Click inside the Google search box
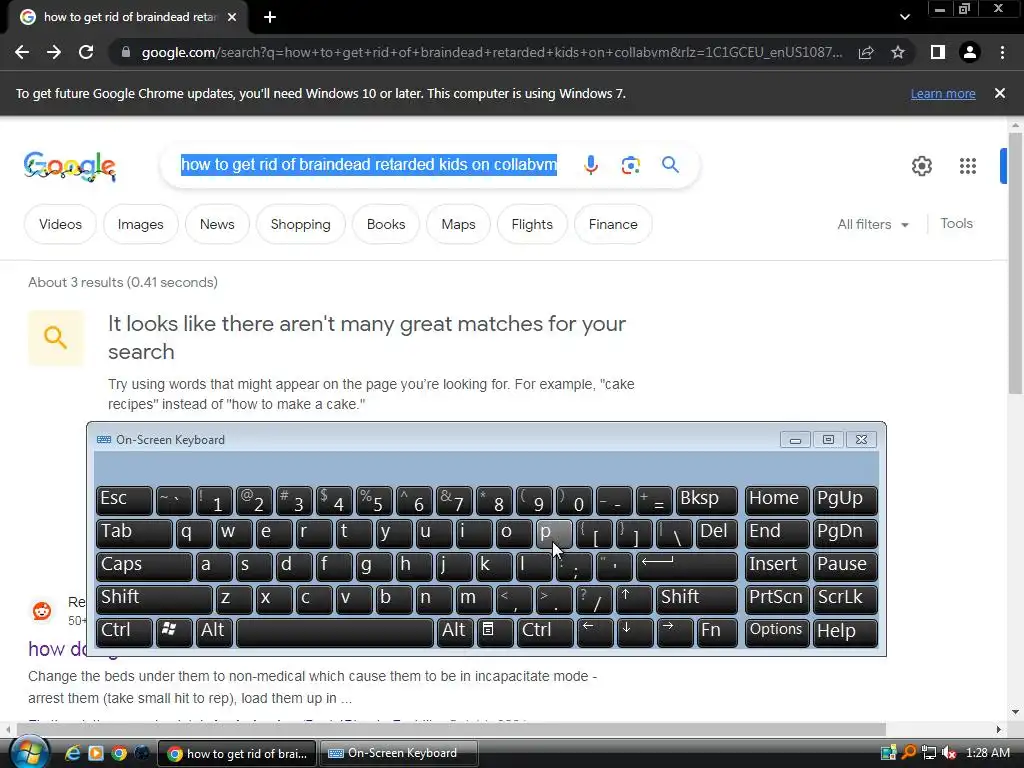Viewport: 1024px width, 768px height. pos(369,165)
